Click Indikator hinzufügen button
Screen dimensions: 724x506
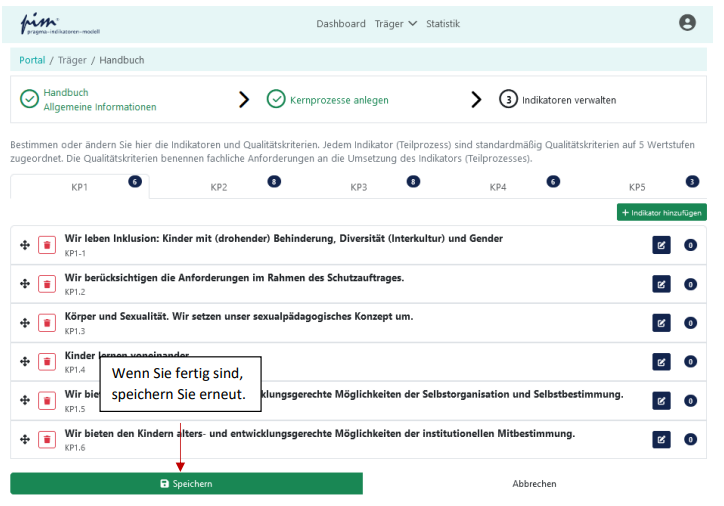click(662, 212)
